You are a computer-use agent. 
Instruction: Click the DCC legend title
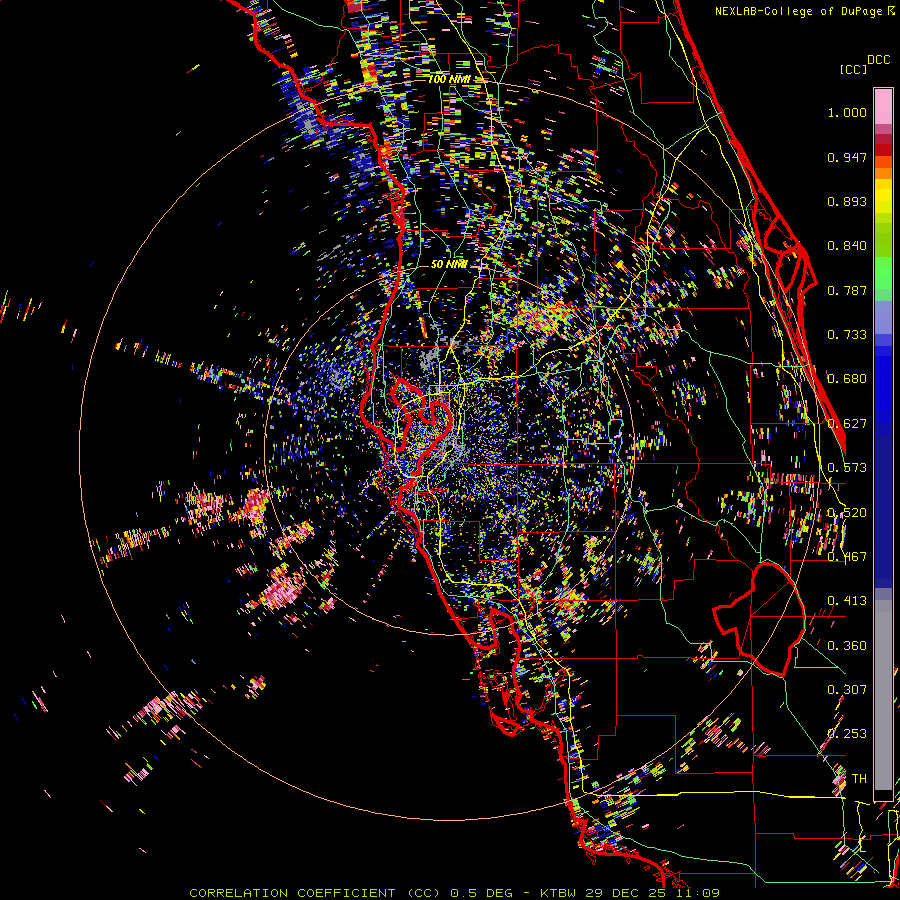879,60
